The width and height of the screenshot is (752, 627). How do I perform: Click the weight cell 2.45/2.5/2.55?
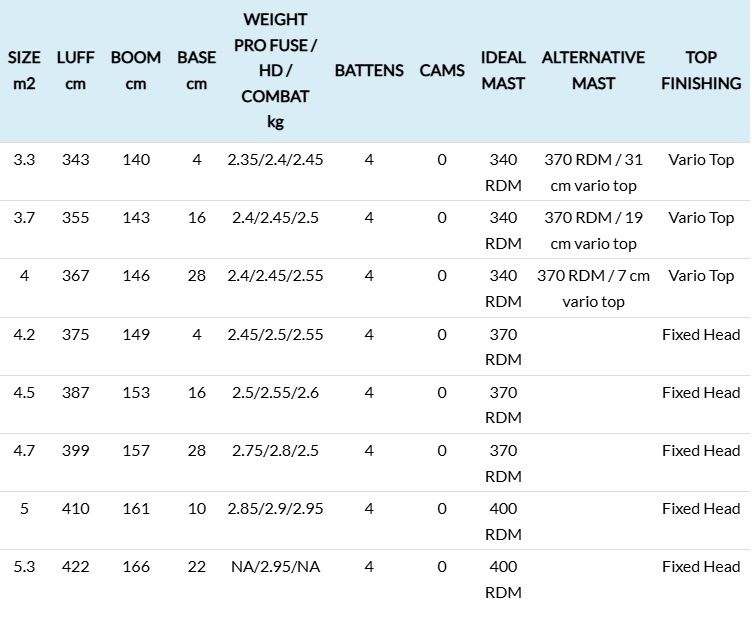275,335
